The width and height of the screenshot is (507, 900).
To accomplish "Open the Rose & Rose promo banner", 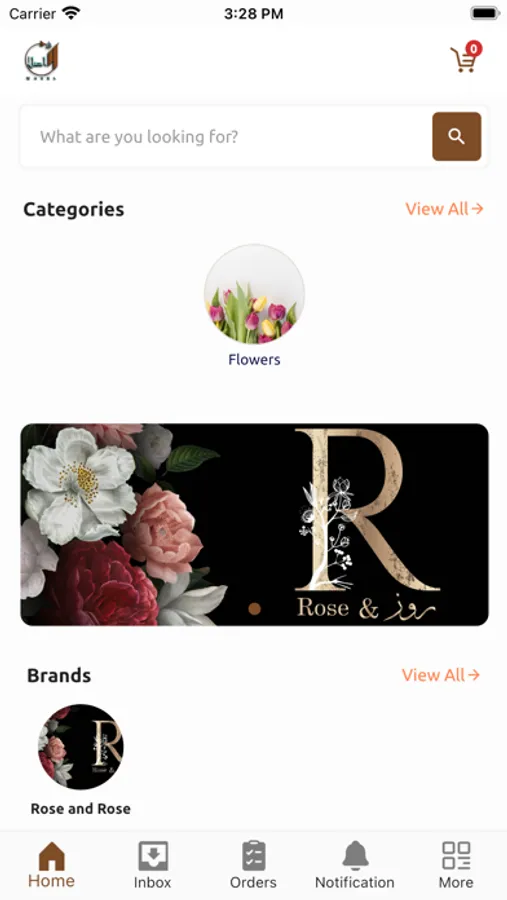I will pyautogui.click(x=254, y=525).
